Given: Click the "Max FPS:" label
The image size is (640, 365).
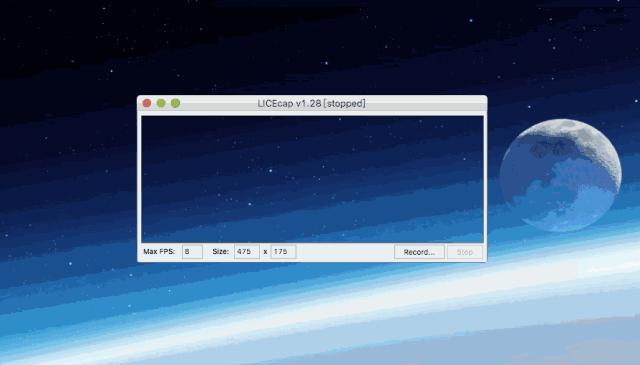Looking at the screenshot, I should click(x=159, y=251).
